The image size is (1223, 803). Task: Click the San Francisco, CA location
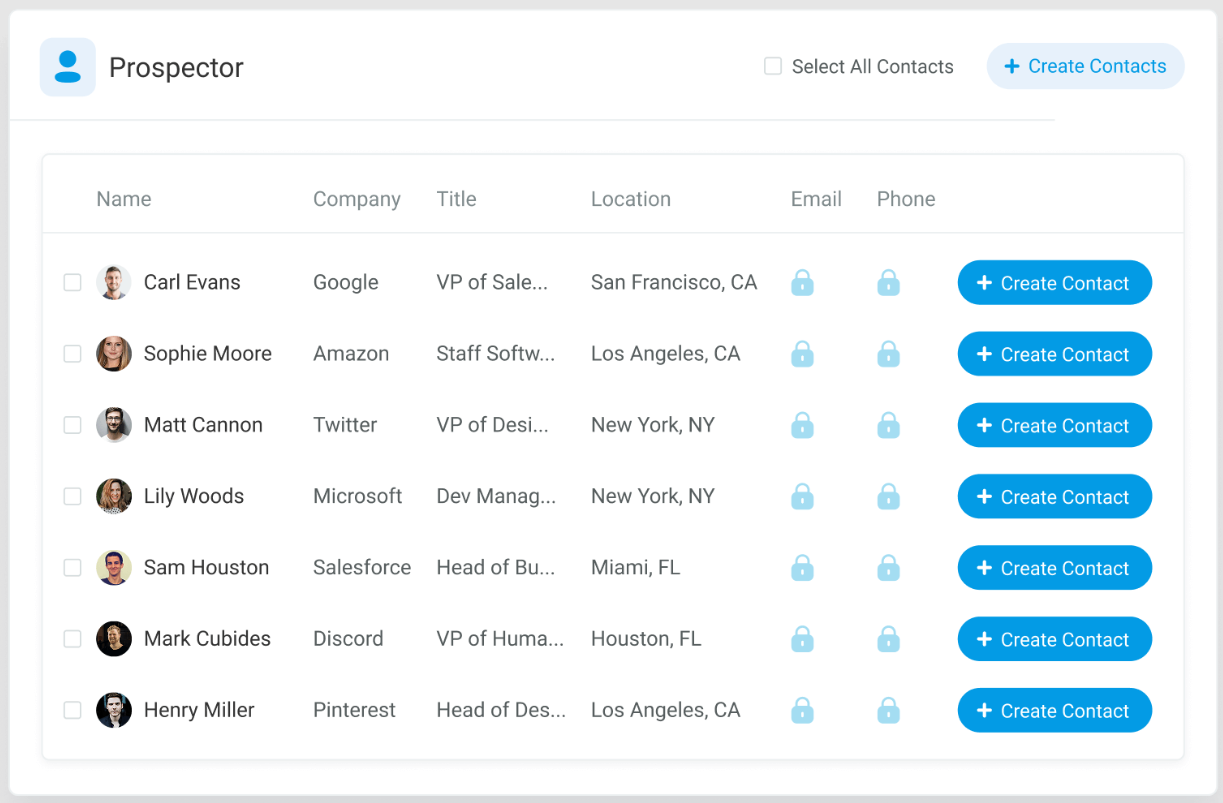coord(674,282)
